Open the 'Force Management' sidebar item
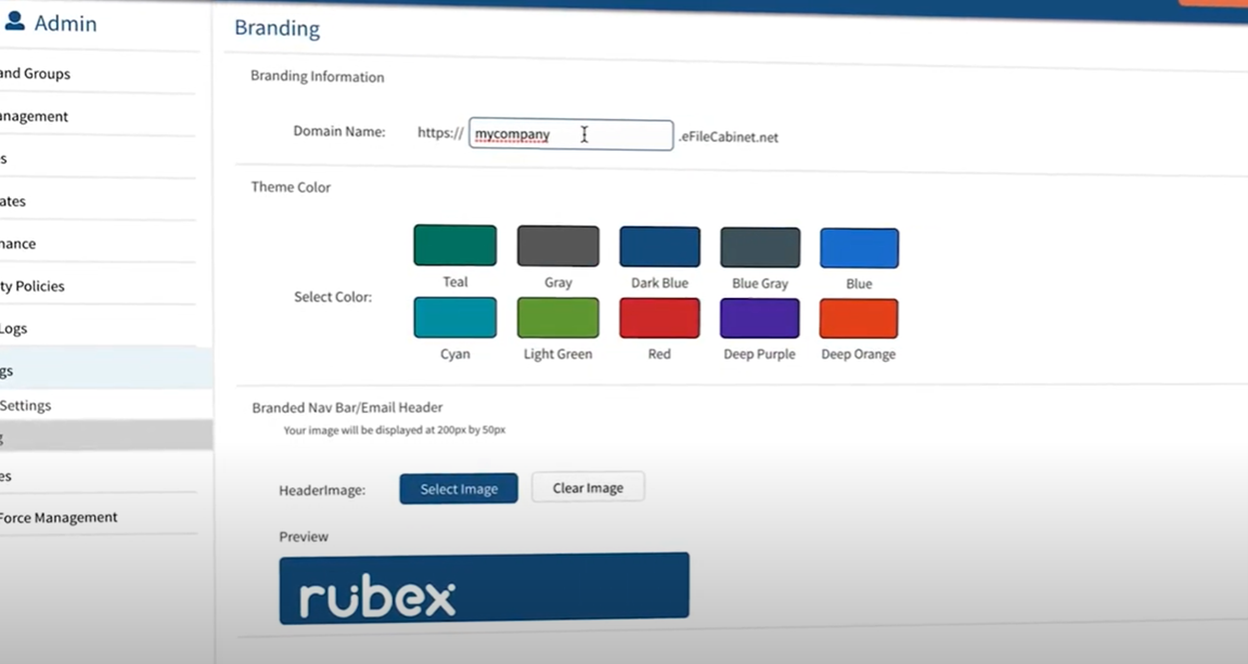The width and height of the screenshot is (1248, 664). [x=58, y=518]
